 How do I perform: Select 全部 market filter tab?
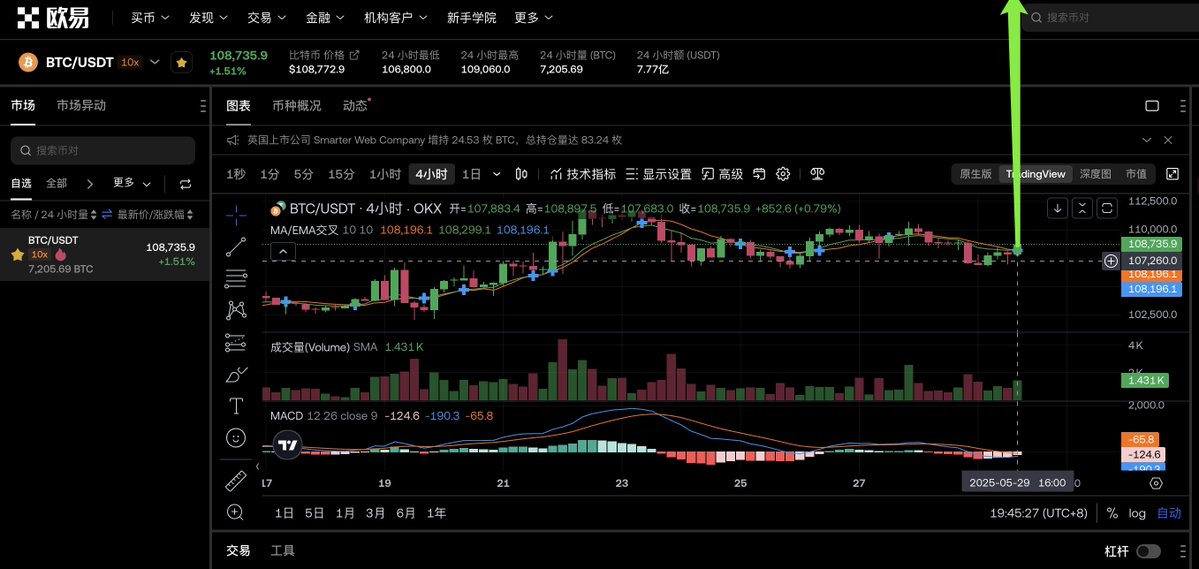click(57, 184)
